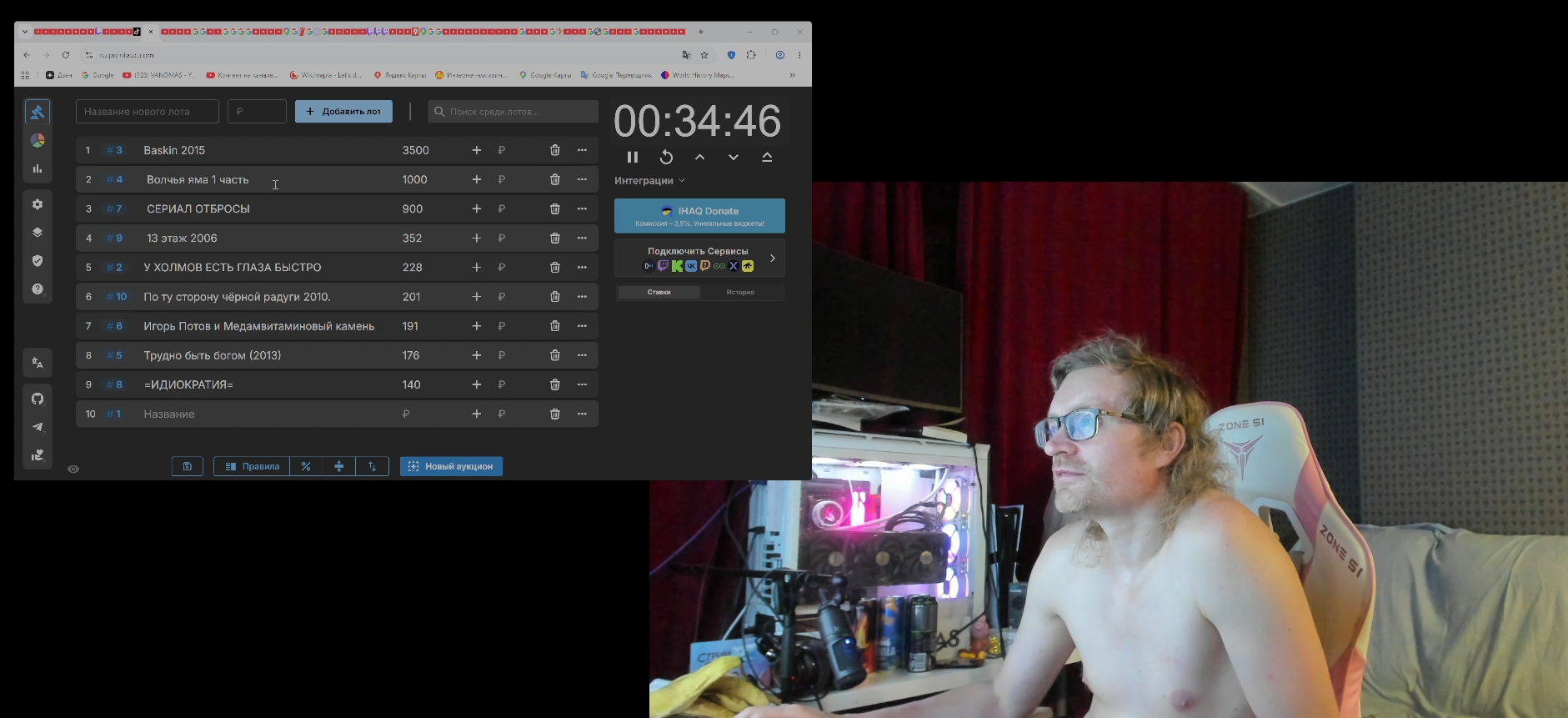
Task: Open the GitHub link in sidebar
Action: [x=38, y=399]
